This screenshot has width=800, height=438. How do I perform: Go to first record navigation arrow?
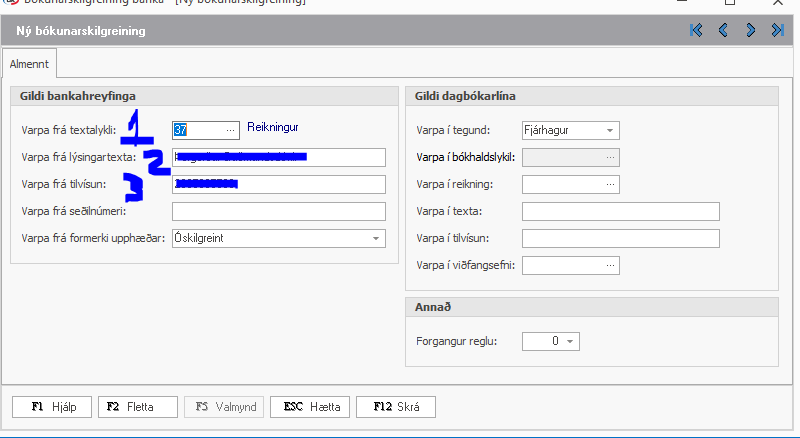point(696,31)
